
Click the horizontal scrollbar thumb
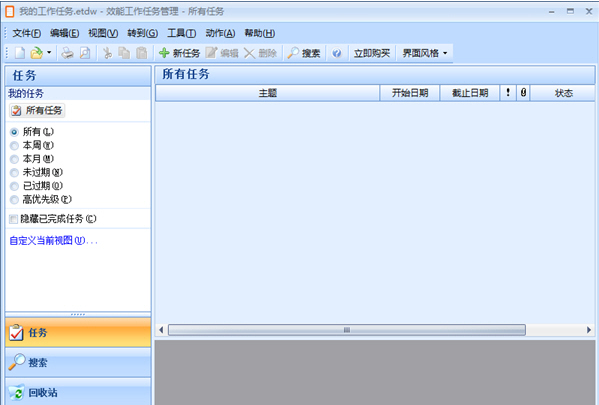(346, 330)
